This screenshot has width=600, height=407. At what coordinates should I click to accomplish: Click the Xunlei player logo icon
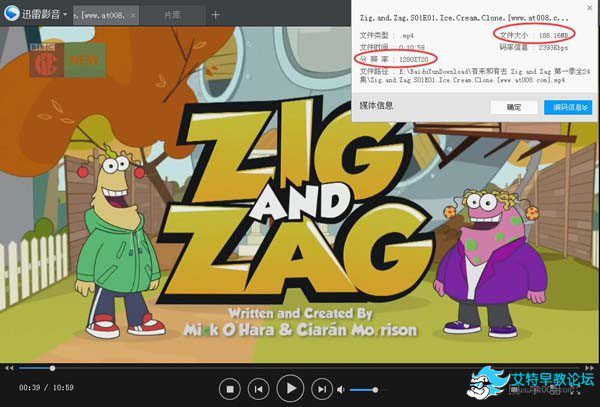point(11,13)
